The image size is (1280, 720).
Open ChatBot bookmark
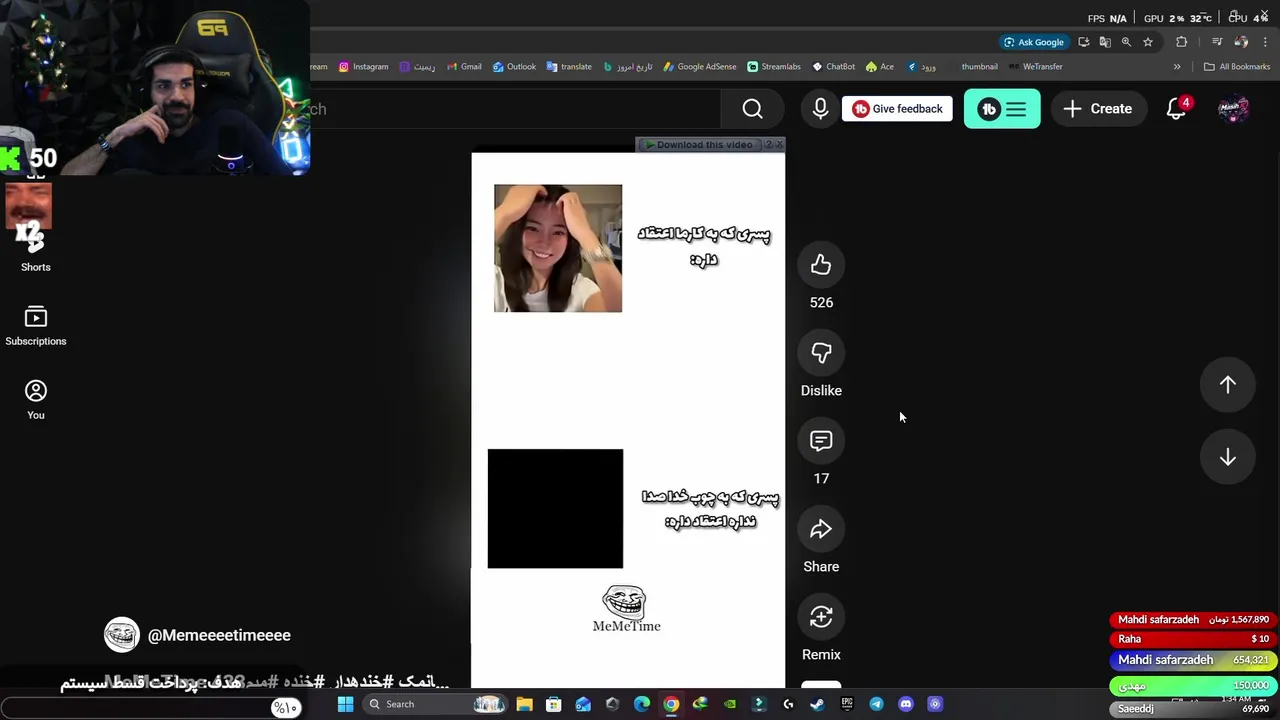coord(834,67)
